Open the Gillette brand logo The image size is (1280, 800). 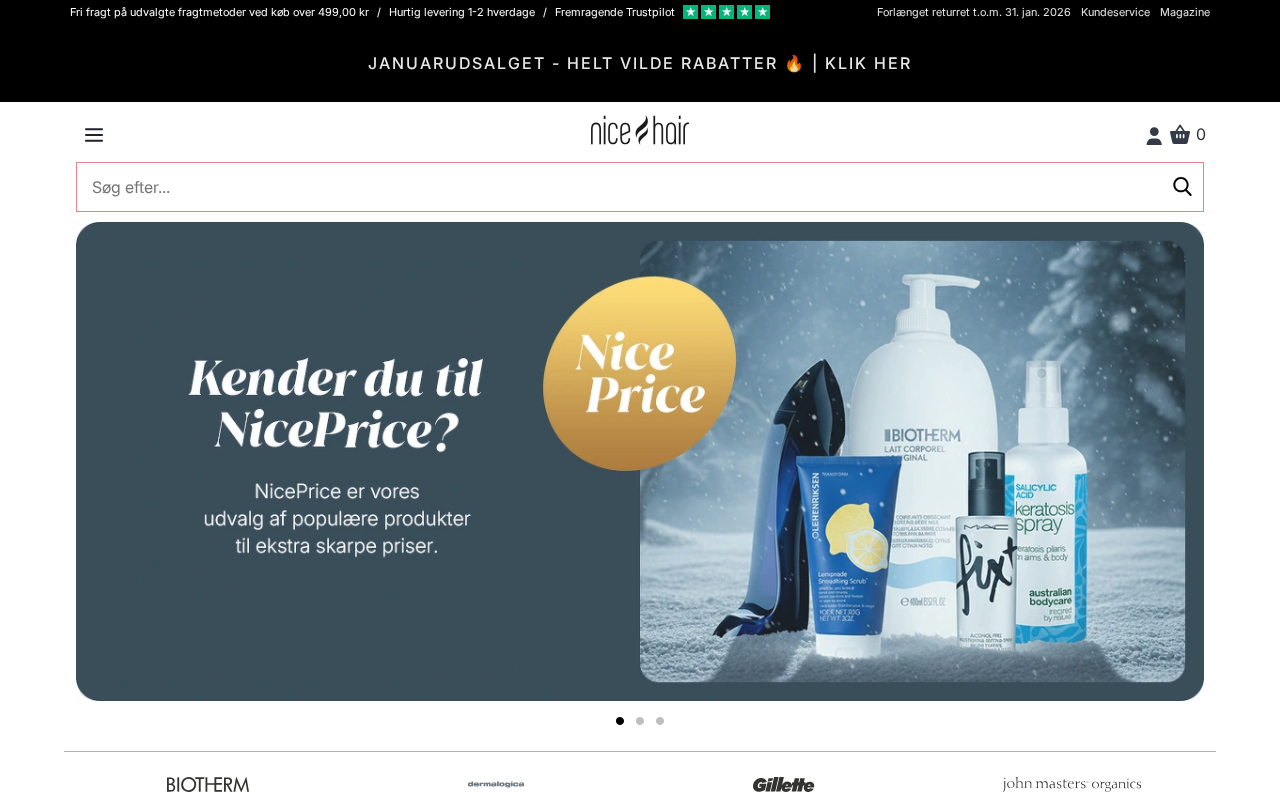coord(784,785)
